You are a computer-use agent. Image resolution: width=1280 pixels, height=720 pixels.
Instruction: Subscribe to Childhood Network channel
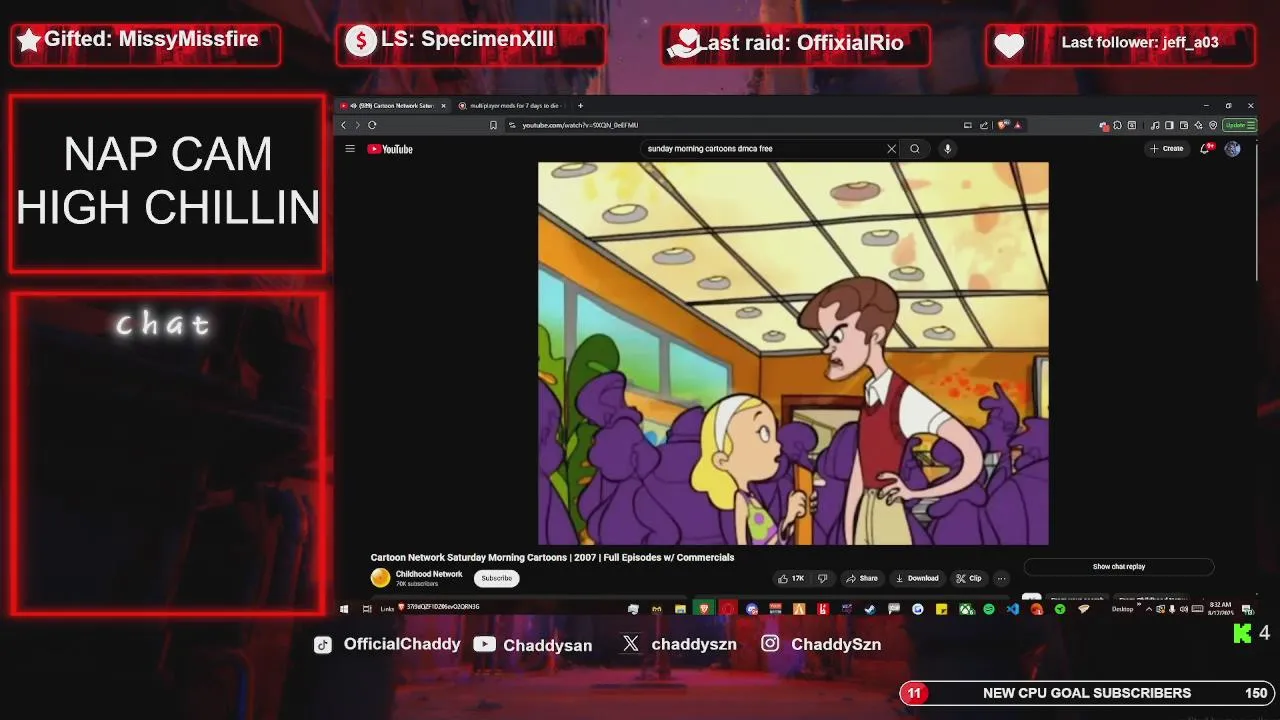[496, 578]
